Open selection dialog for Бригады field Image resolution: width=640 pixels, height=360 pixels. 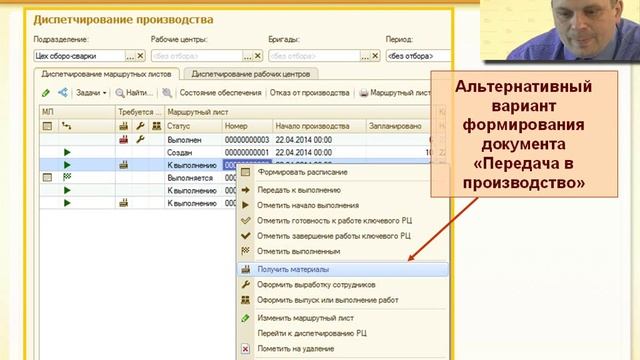coord(365,56)
